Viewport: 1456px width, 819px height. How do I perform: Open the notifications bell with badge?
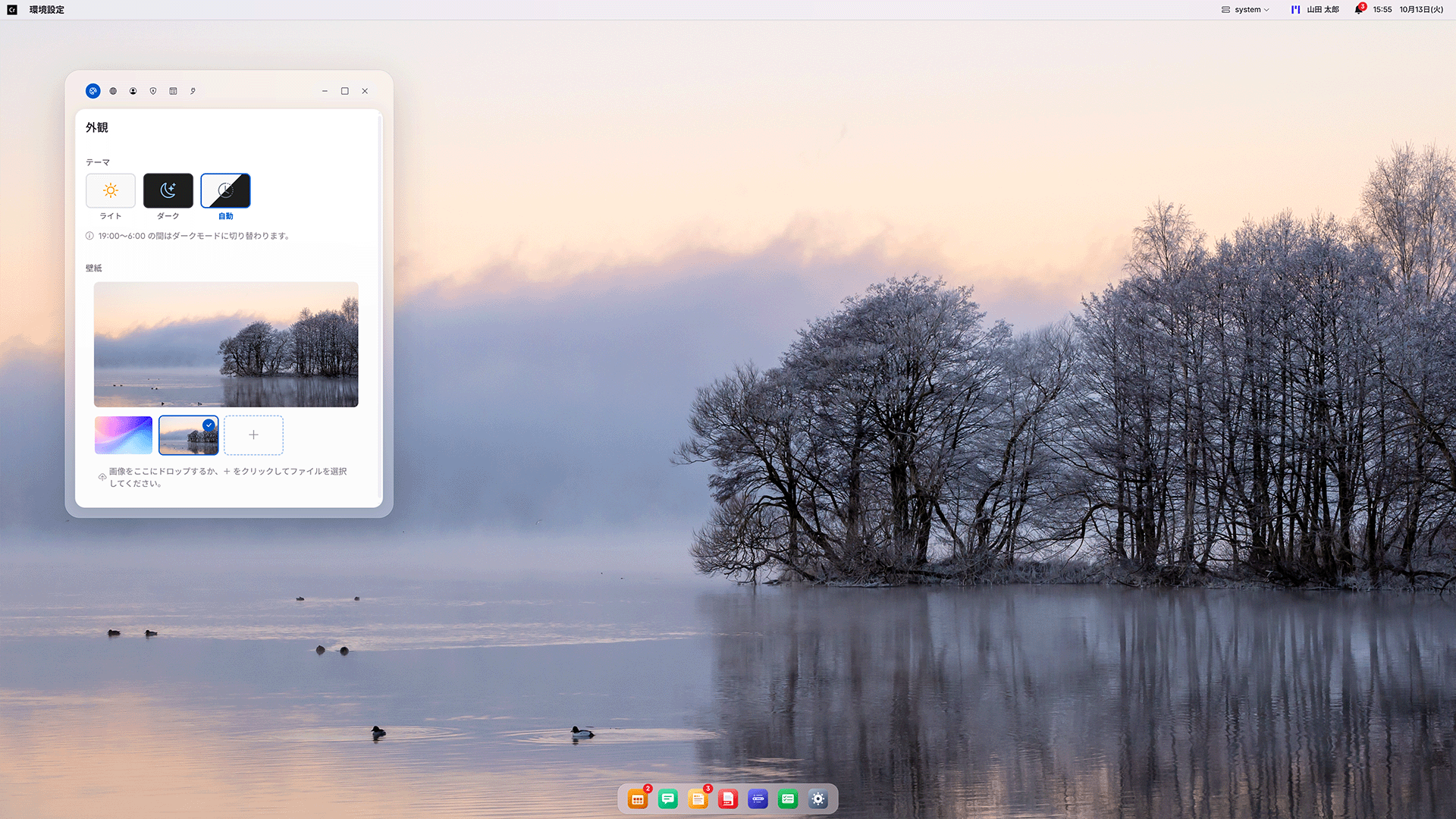tap(1359, 9)
